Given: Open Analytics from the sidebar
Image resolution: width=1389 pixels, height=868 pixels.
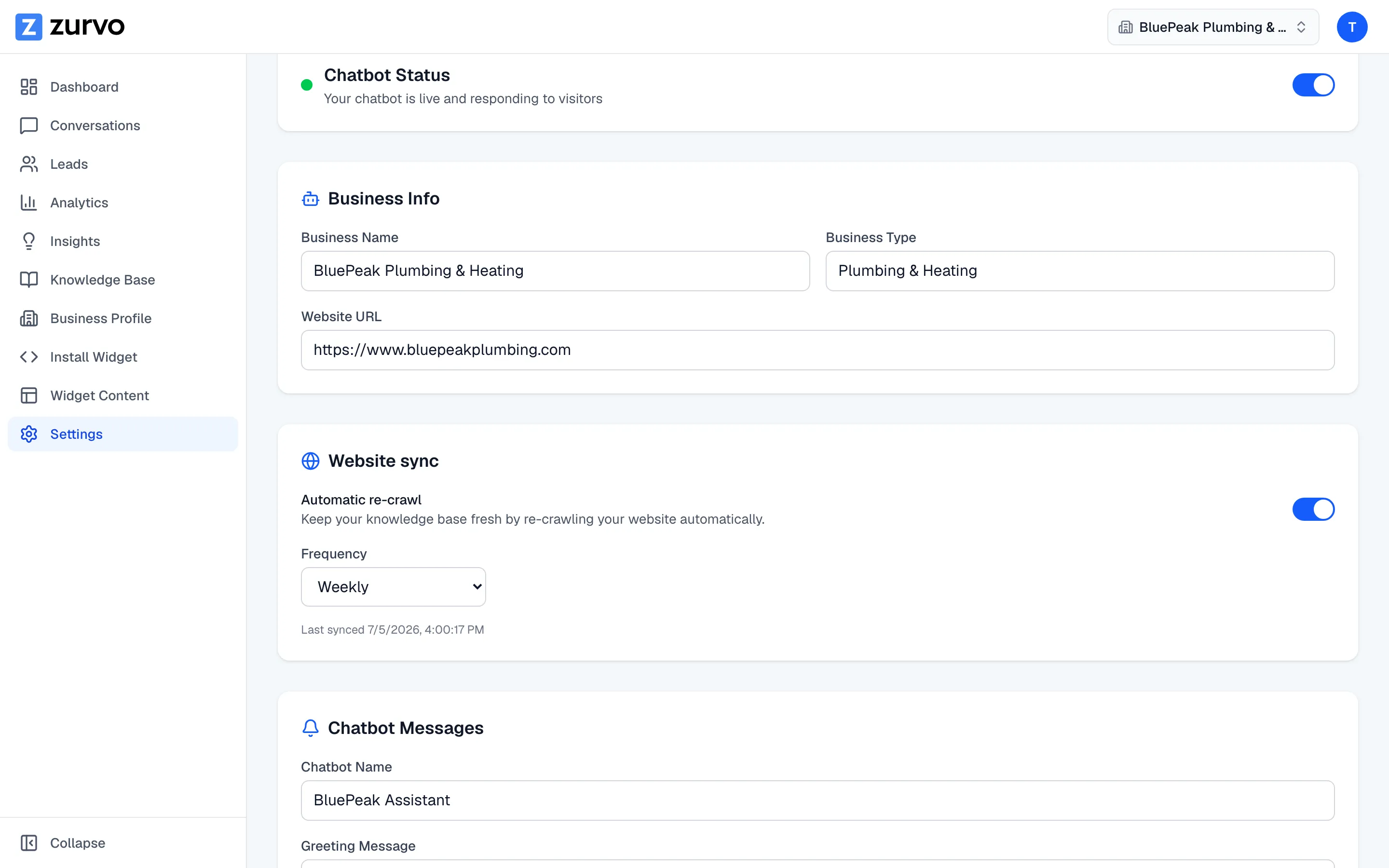Looking at the screenshot, I should [x=123, y=202].
